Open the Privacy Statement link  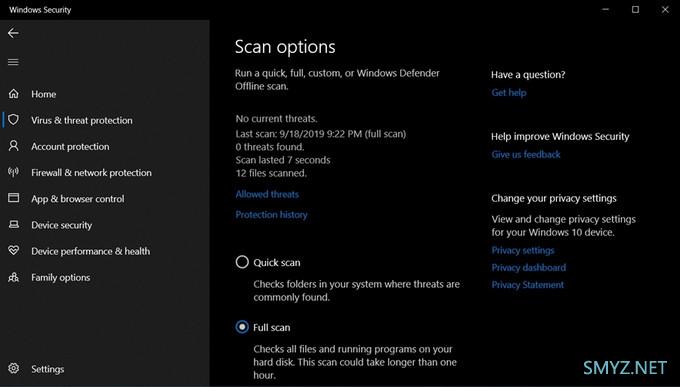coord(527,285)
